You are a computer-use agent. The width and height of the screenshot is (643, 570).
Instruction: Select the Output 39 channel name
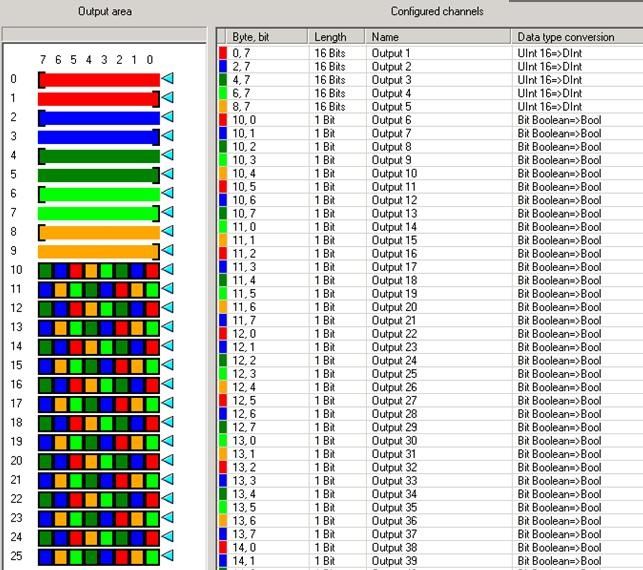[394, 561]
